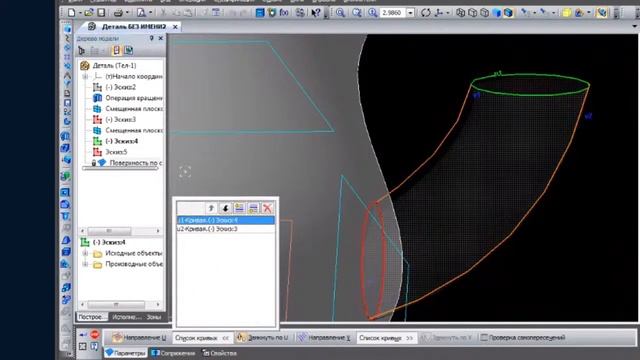The image size is (640, 360).
Task: Switch to the Зоны tab
Action: pos(153,317)
